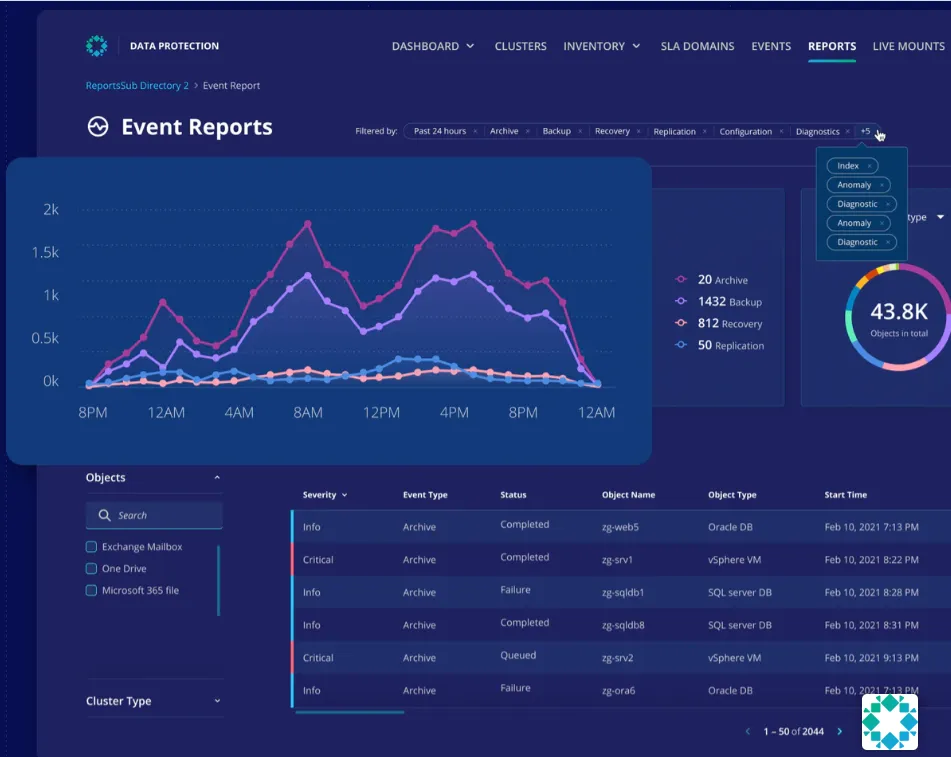
Task: Expand the Cluster Type section
Action: [x=217, y=701]
